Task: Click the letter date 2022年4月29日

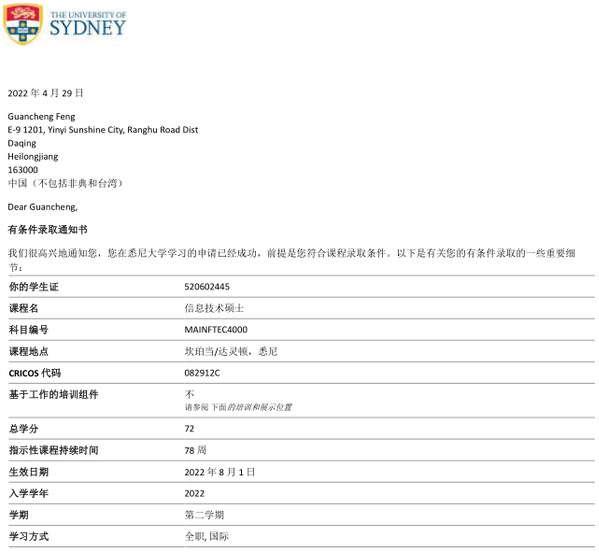Action: (x=45, y=93)
